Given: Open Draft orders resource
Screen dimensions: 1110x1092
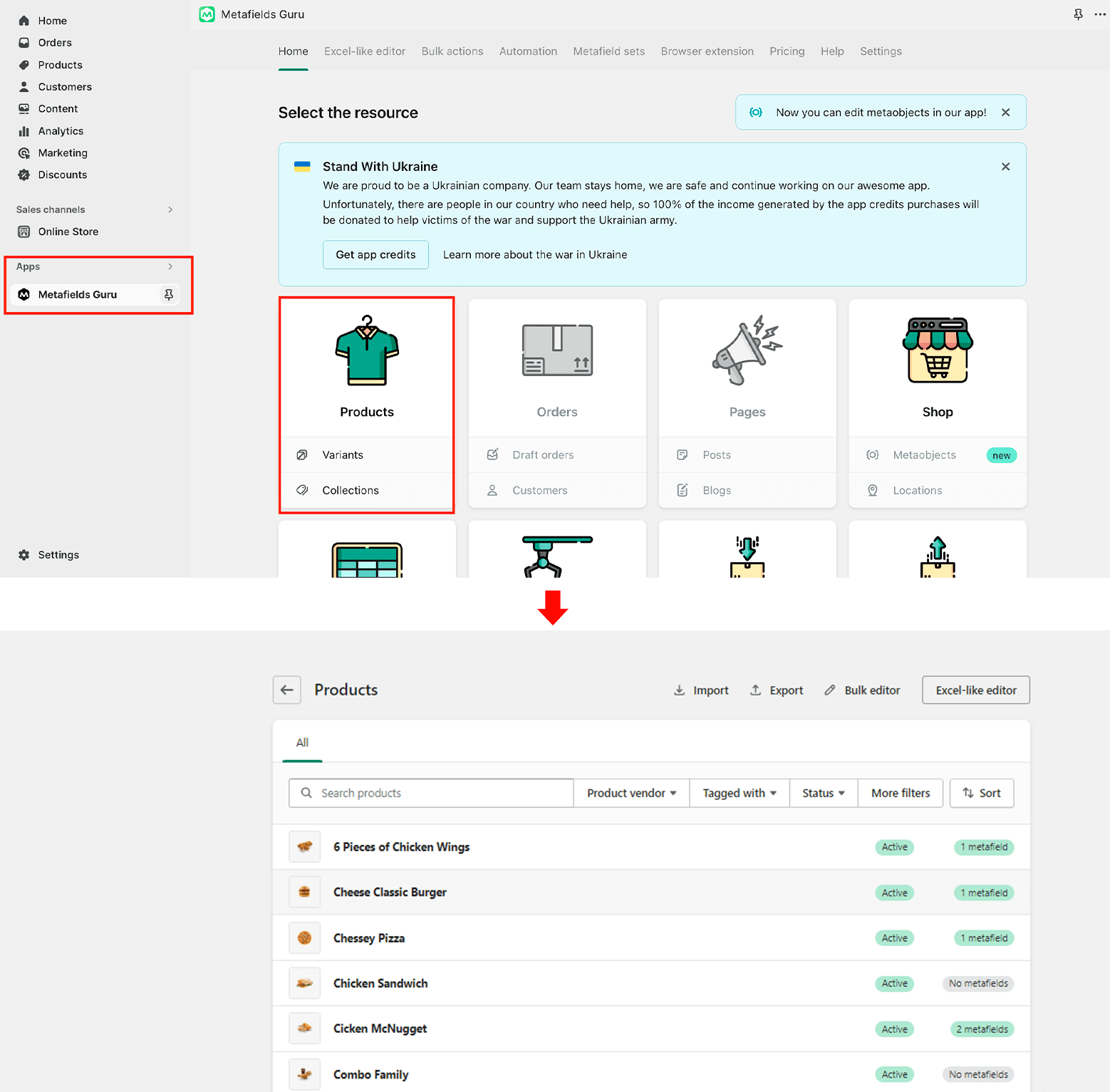Looking at the screenshot, I should tap(557, 455).
